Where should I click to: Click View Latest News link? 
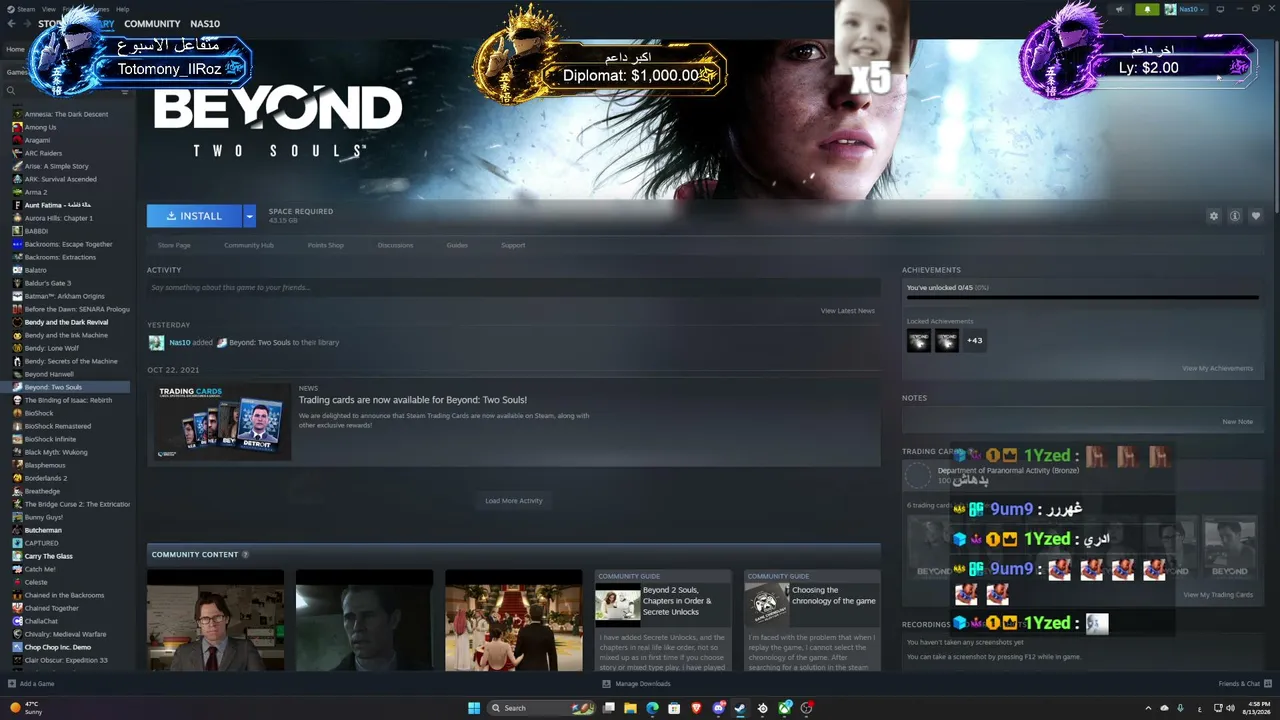[847, 311]
